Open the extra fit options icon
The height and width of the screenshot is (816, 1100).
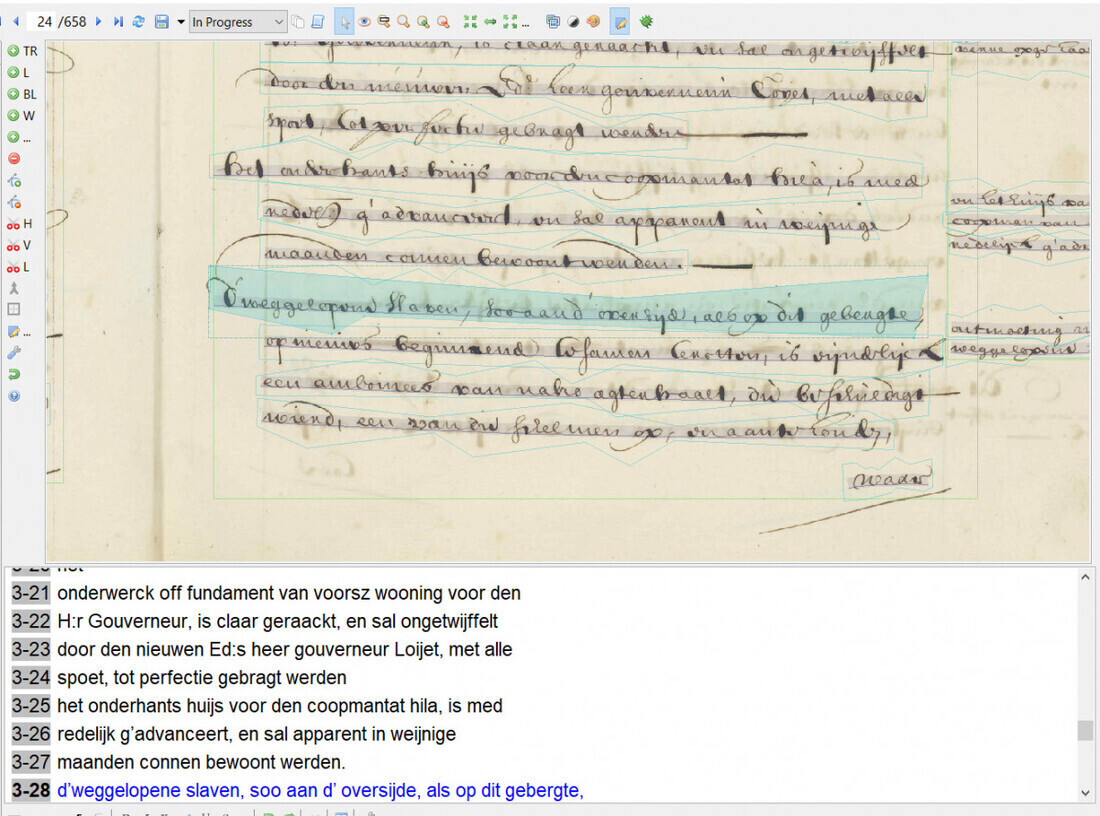514,22
